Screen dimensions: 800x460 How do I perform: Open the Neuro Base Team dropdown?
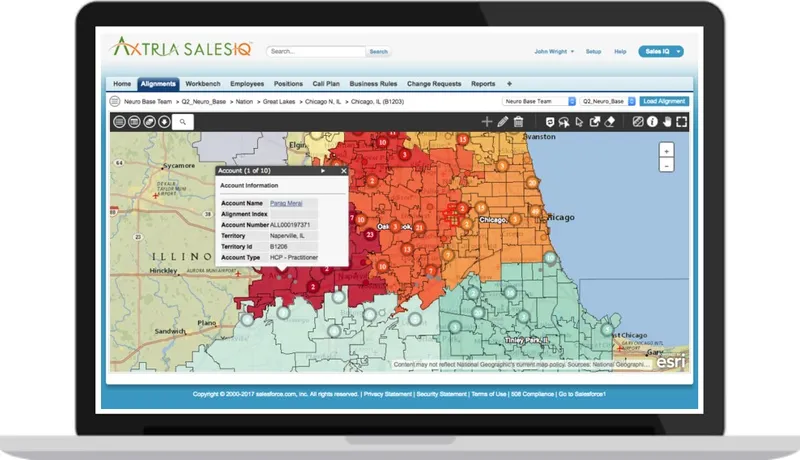click(x=539, y=101)
